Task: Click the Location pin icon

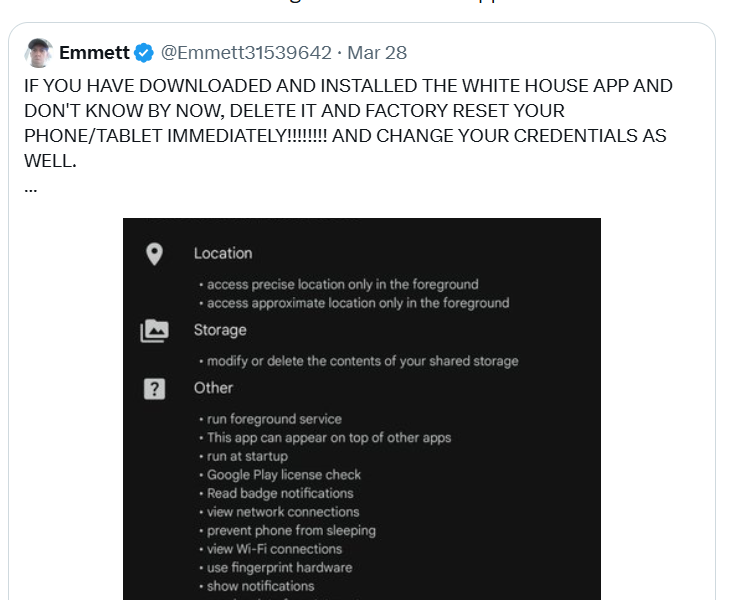Action: 154,254
